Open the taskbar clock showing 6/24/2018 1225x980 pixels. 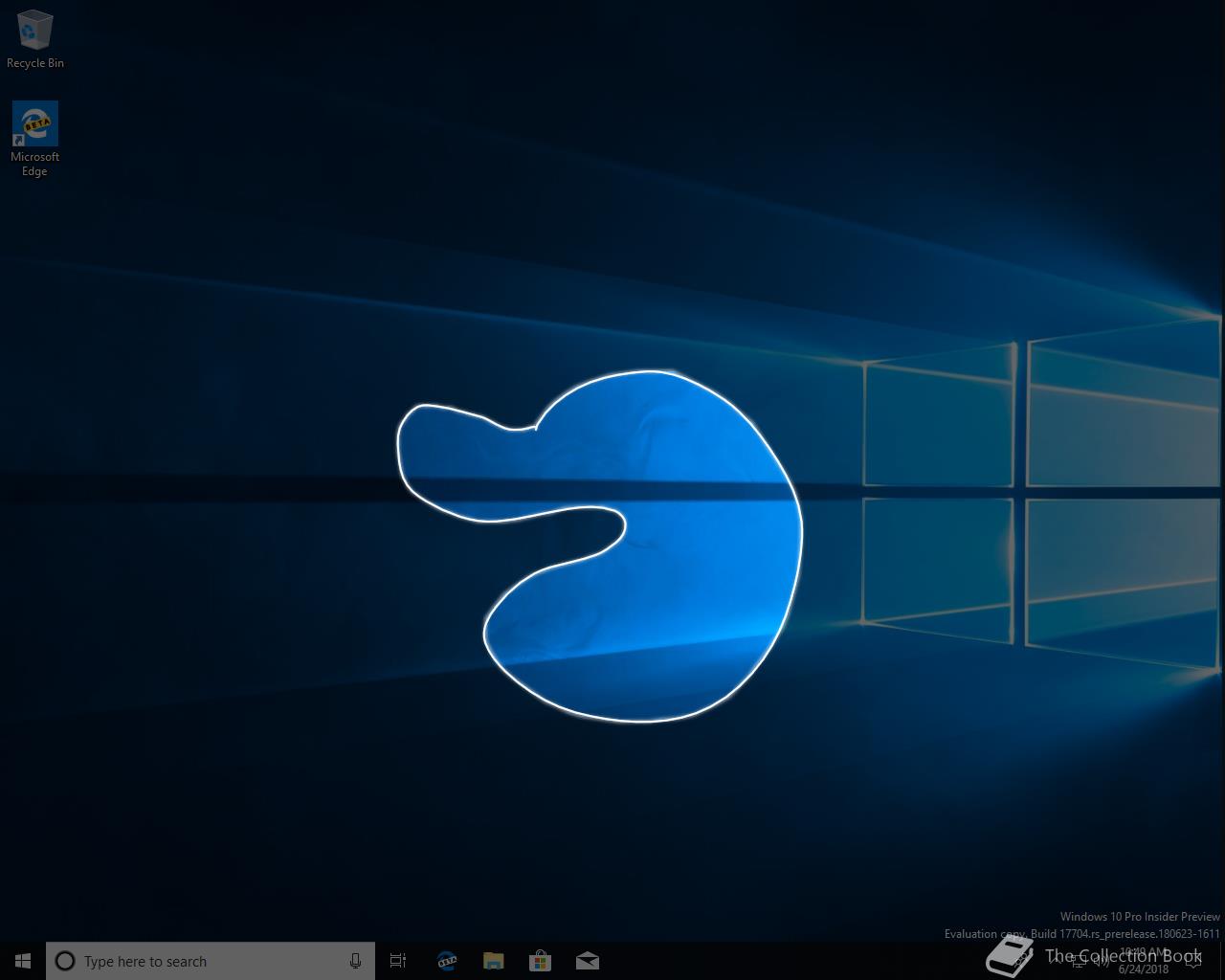[1143, 961]
